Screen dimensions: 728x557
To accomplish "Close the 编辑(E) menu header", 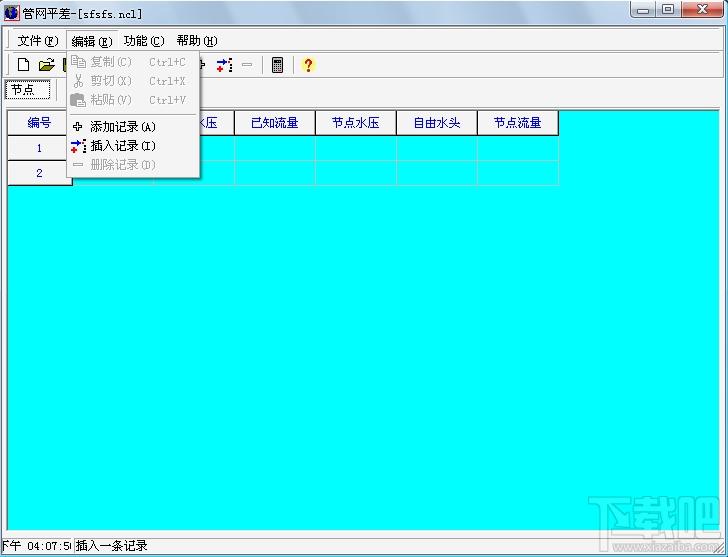I will pyautogui.click(x=92, y=41).
